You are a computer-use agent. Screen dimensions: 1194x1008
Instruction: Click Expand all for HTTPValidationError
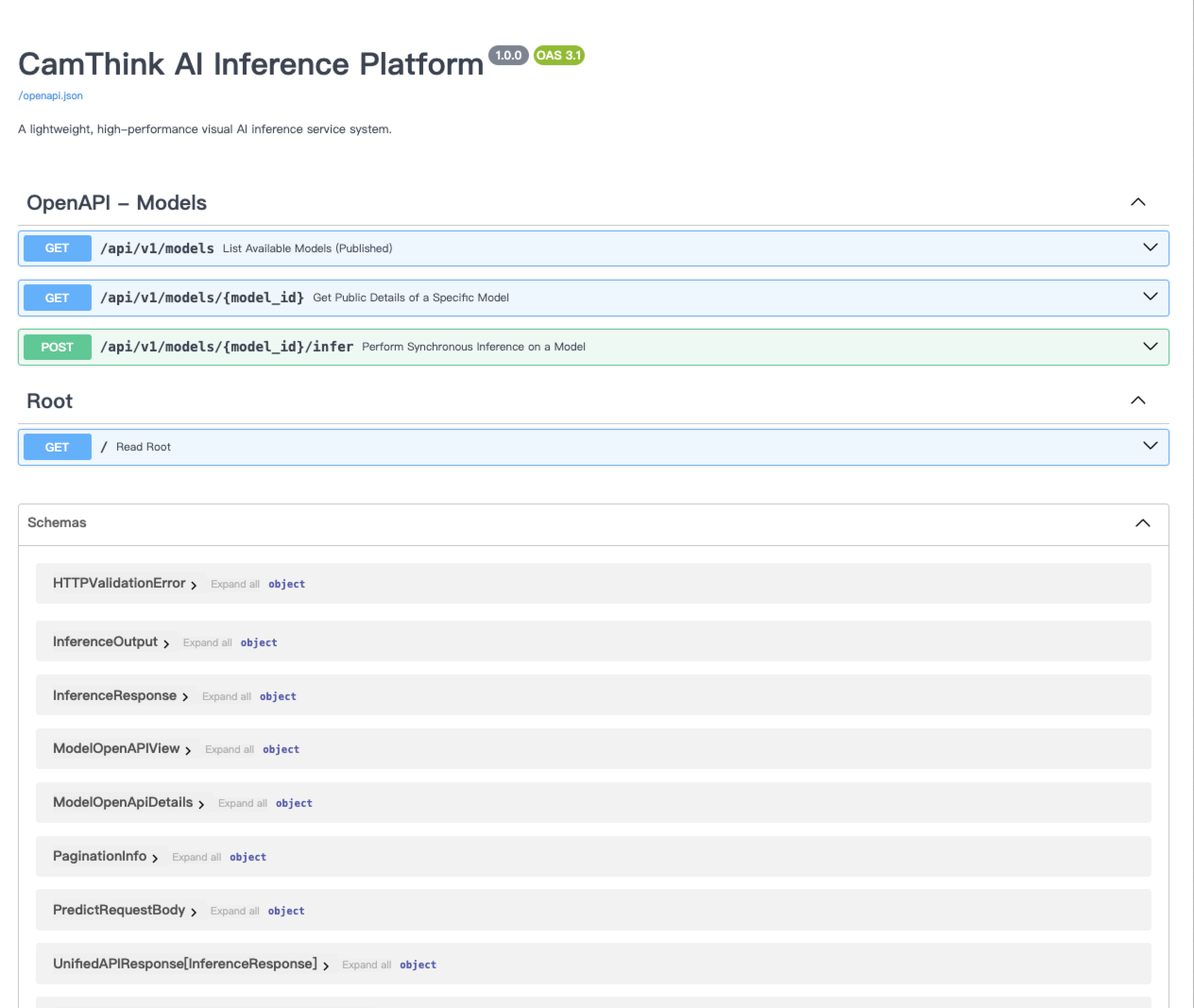coord(235,585)
